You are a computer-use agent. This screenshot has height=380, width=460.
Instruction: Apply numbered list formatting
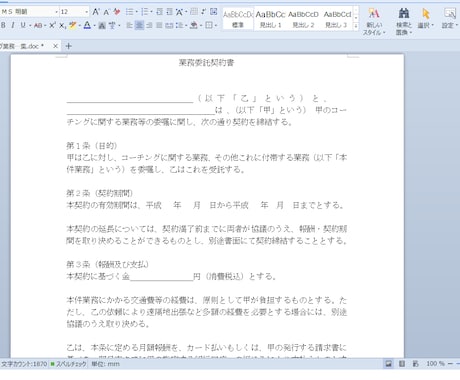144,12
